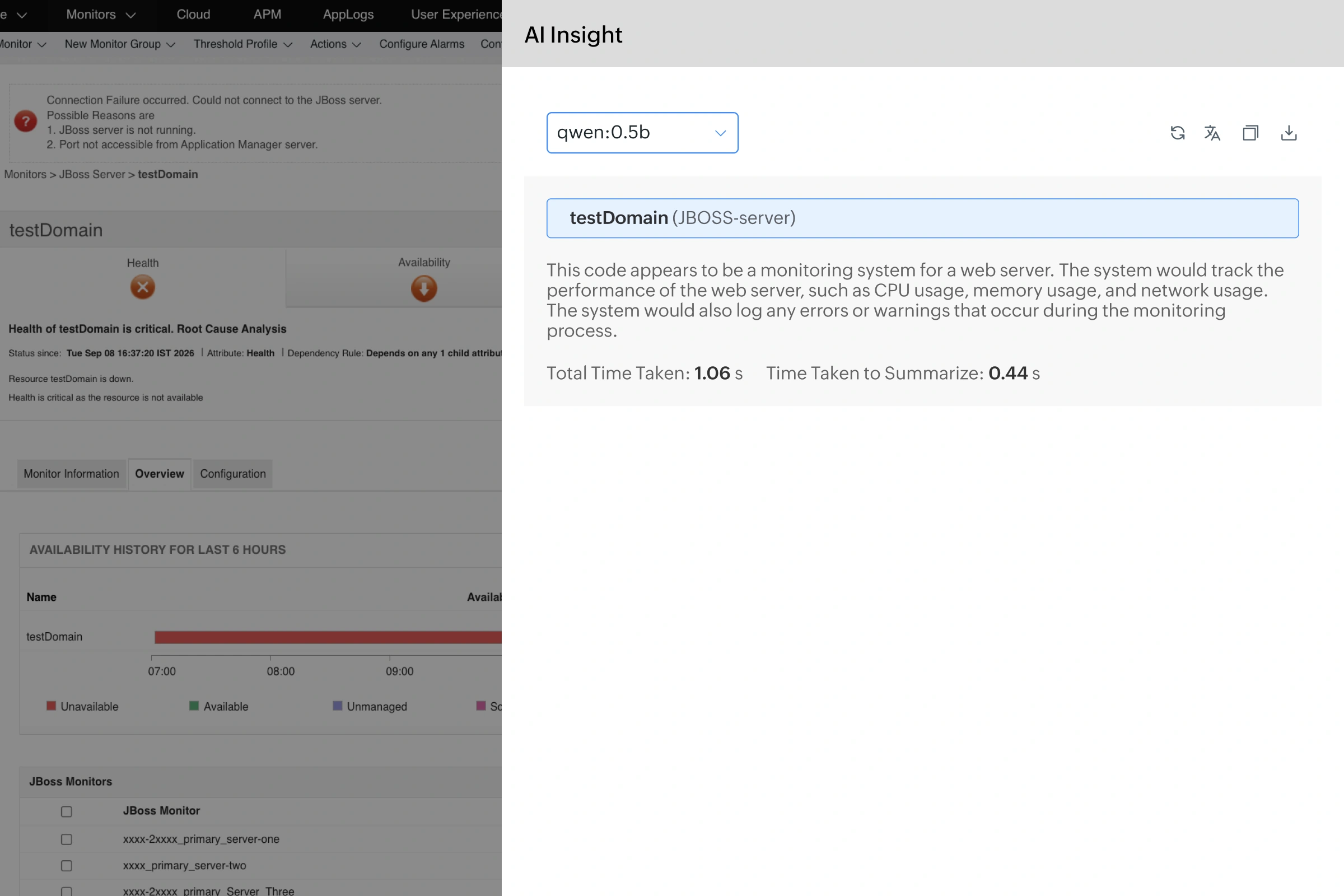Viewport: 1344px width, 896px height.
Task: Click the 09:00 axis label
Action: 399,671
